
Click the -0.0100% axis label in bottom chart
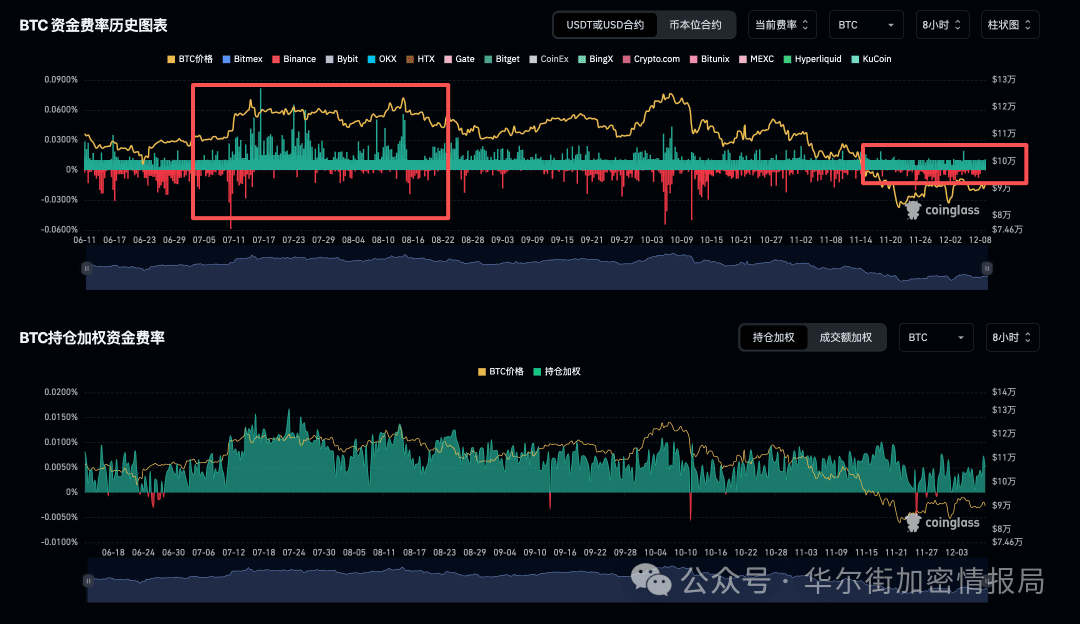(59, 543)
